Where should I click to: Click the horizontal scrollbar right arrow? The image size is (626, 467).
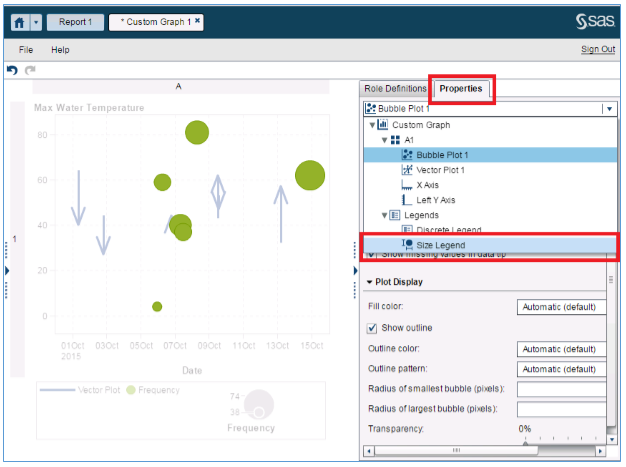click(x=600, y=451)
